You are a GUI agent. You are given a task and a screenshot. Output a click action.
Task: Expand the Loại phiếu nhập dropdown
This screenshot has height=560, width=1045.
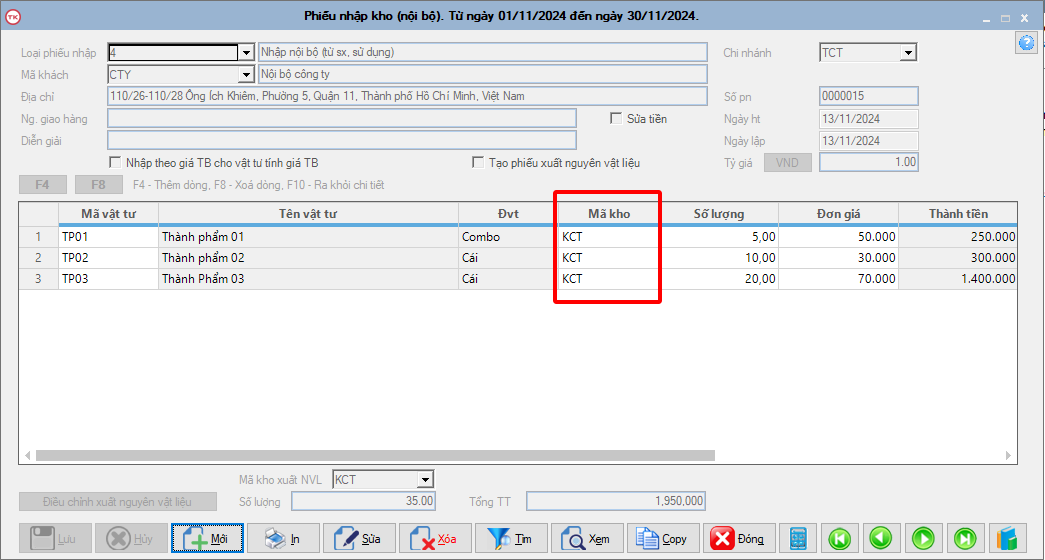pos(246,53)
